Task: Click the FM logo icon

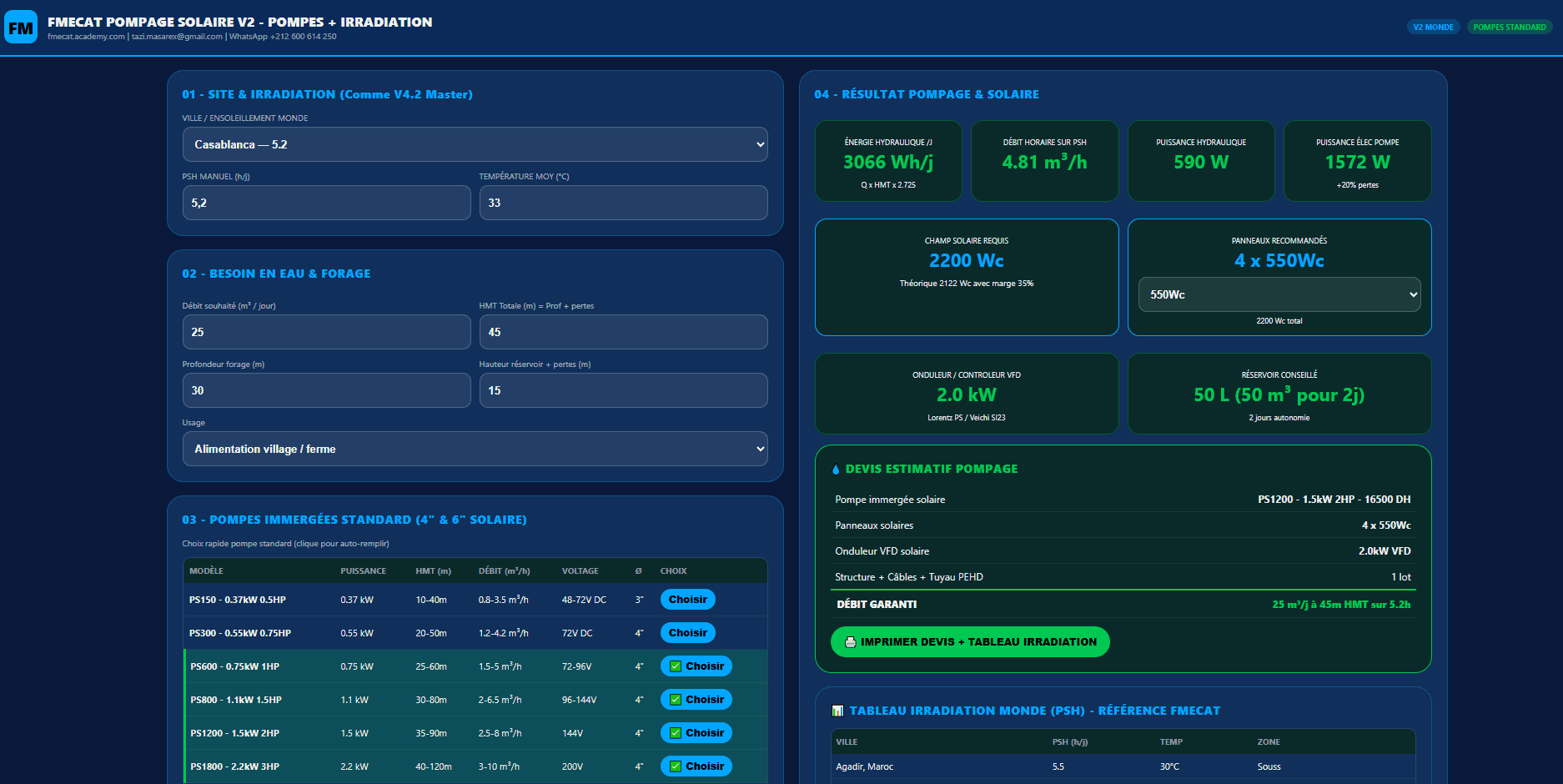Action: [21, 28]
